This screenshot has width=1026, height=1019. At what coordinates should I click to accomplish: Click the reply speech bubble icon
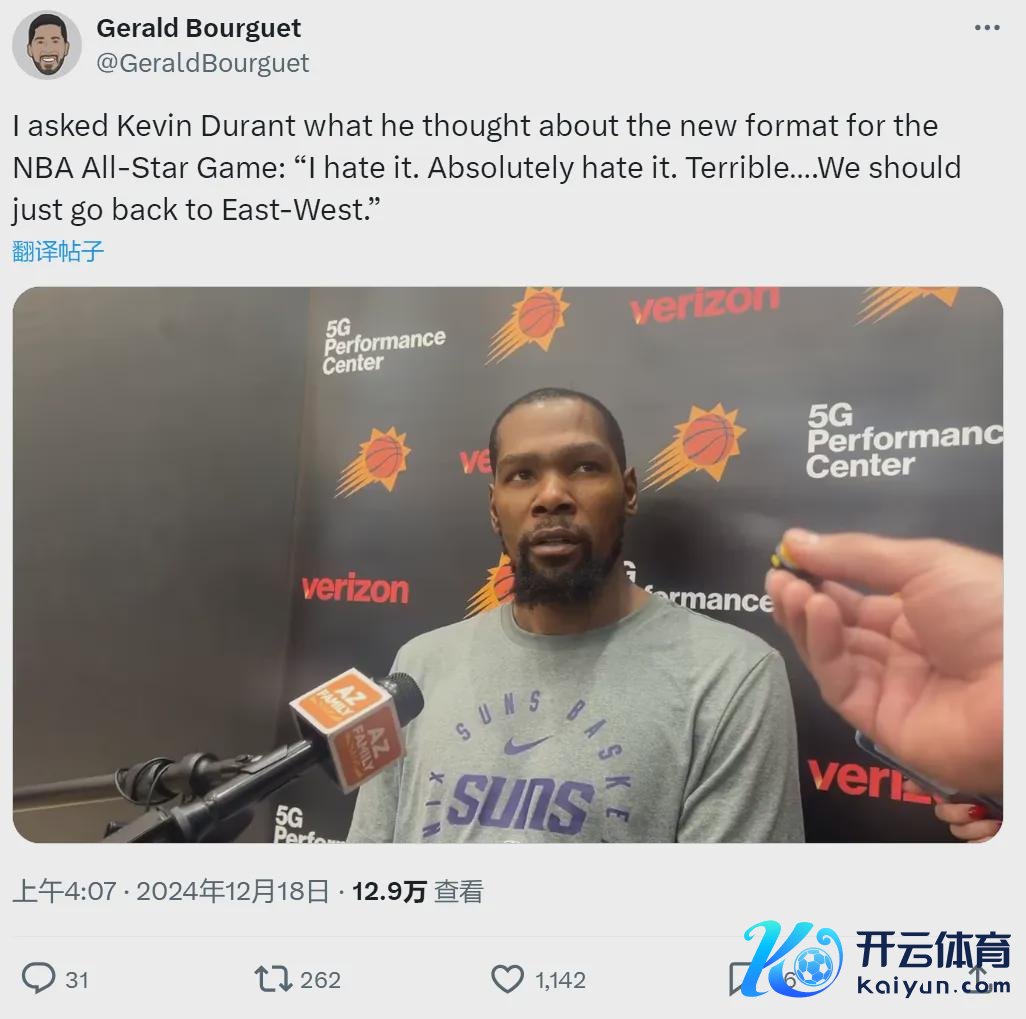pyautogui.click(x=38, y=978)
